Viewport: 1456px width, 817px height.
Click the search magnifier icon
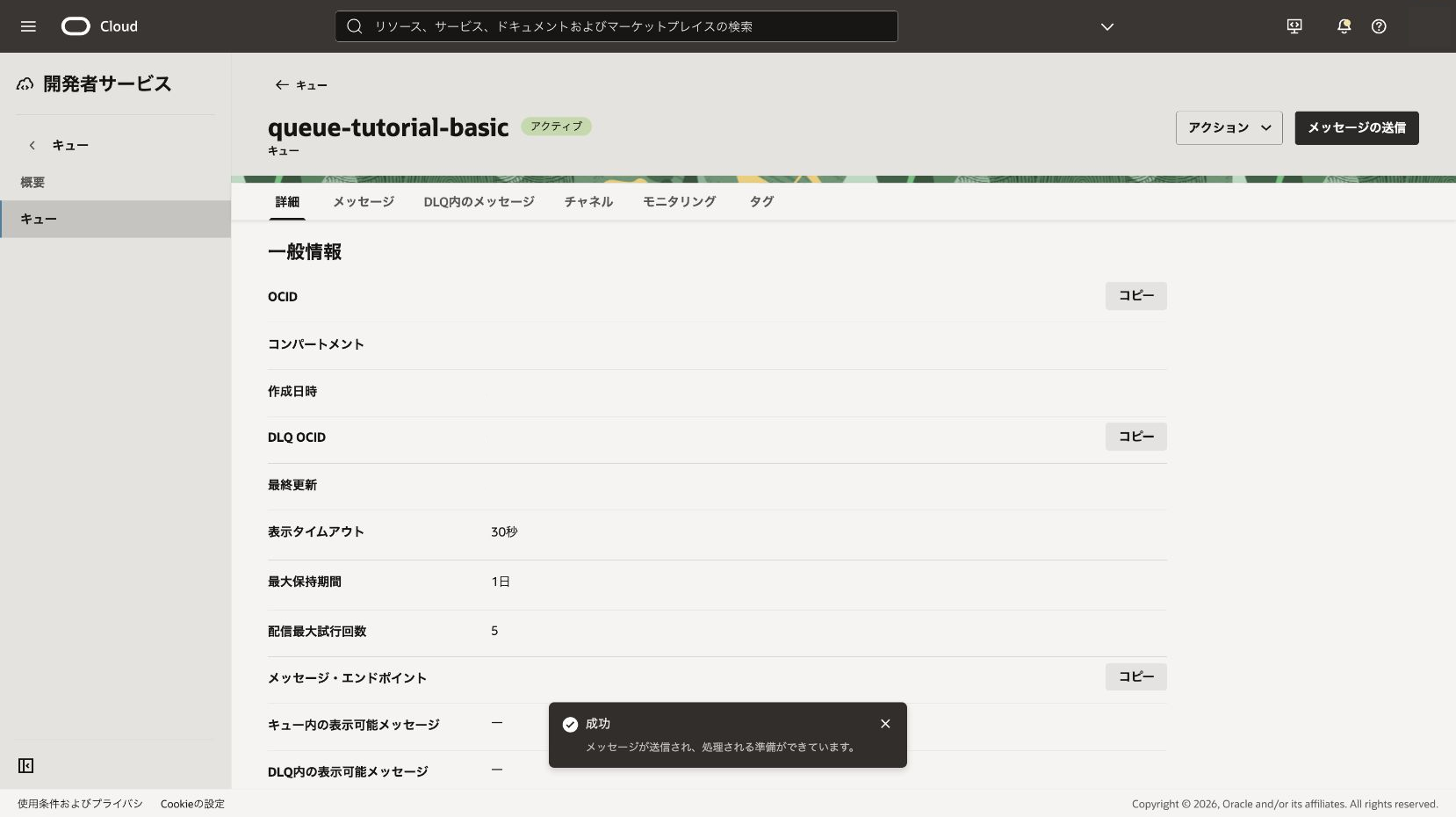(x=355, y=26)
